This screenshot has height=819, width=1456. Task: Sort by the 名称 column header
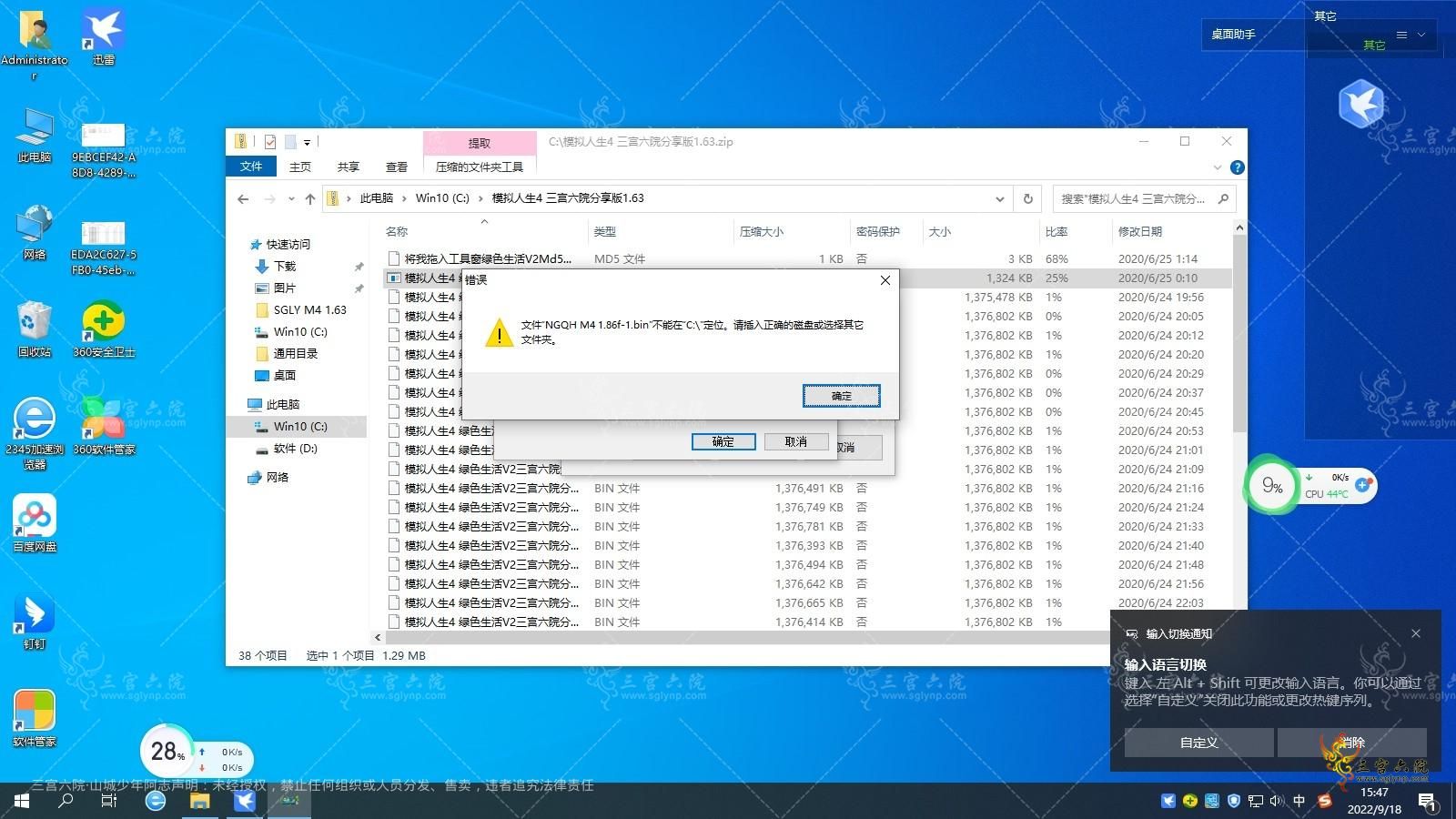397,232
